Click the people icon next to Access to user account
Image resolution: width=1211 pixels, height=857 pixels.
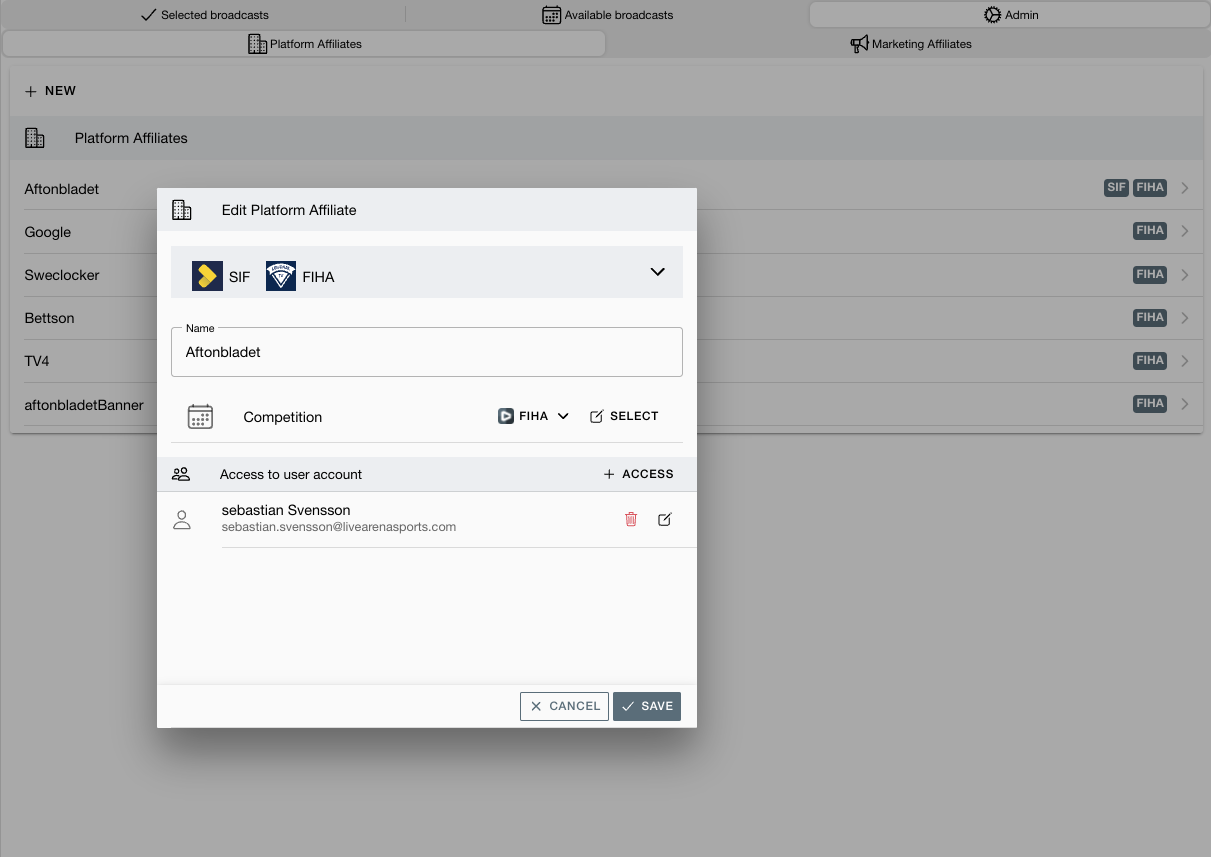181,474
